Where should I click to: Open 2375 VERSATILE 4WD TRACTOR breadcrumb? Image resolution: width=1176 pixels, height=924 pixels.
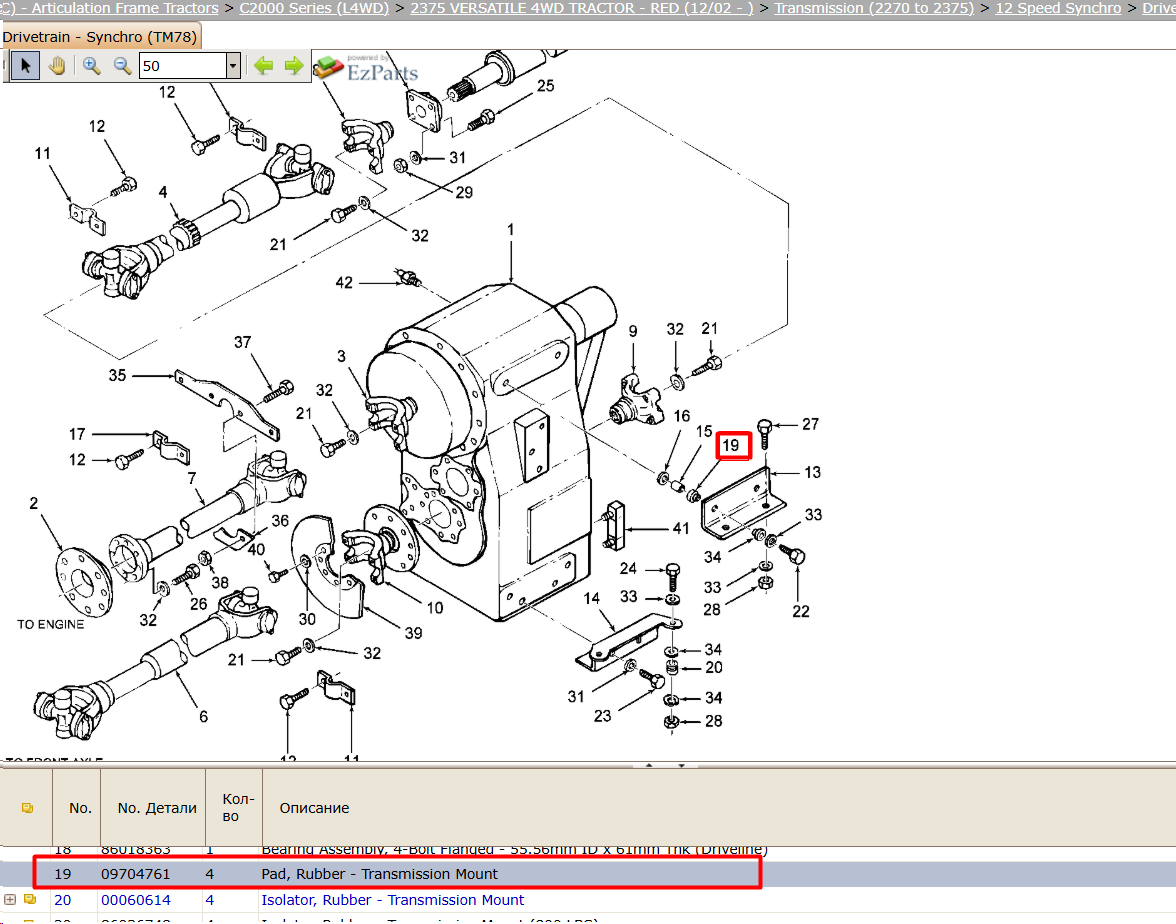click(581, 8)
